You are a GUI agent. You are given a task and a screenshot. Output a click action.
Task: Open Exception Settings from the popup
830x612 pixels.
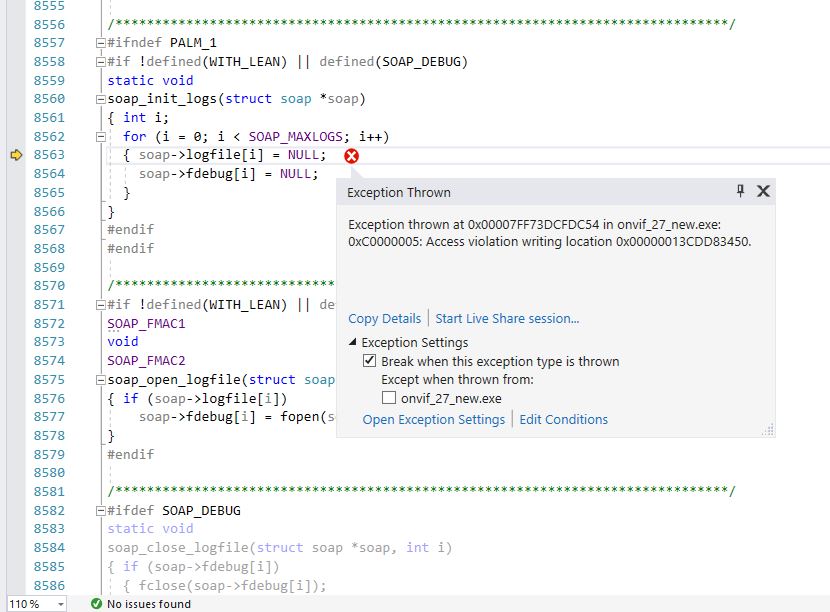(x=434, y=420)
